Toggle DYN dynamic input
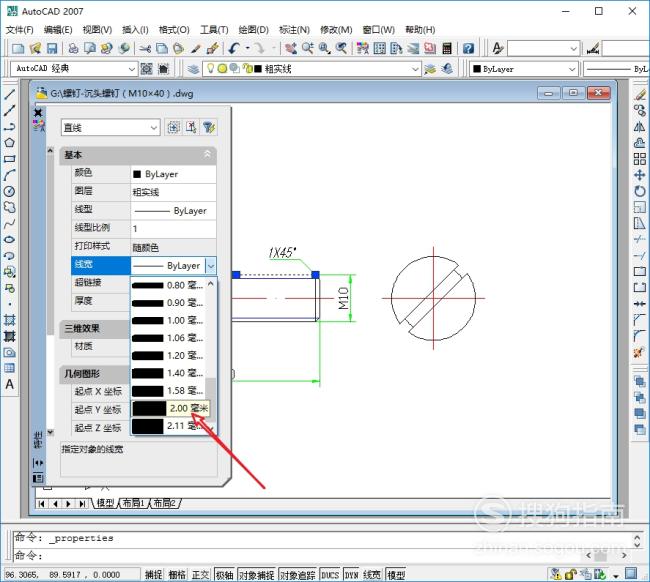The image size is (650, 582). pos(352,575)
